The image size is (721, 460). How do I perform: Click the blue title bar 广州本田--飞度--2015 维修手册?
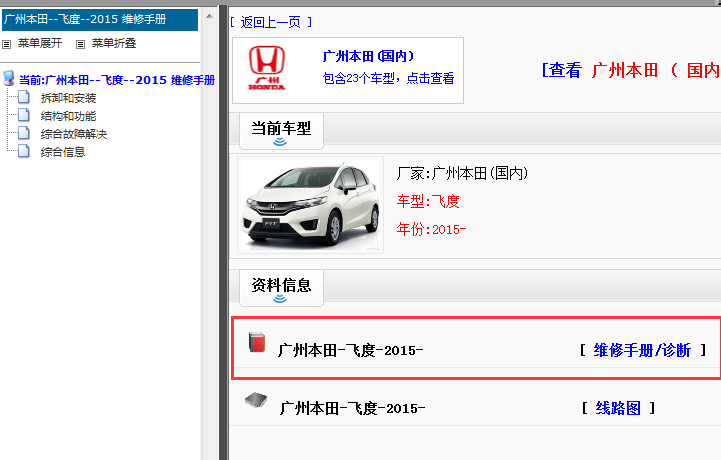(x=100, y=20)
